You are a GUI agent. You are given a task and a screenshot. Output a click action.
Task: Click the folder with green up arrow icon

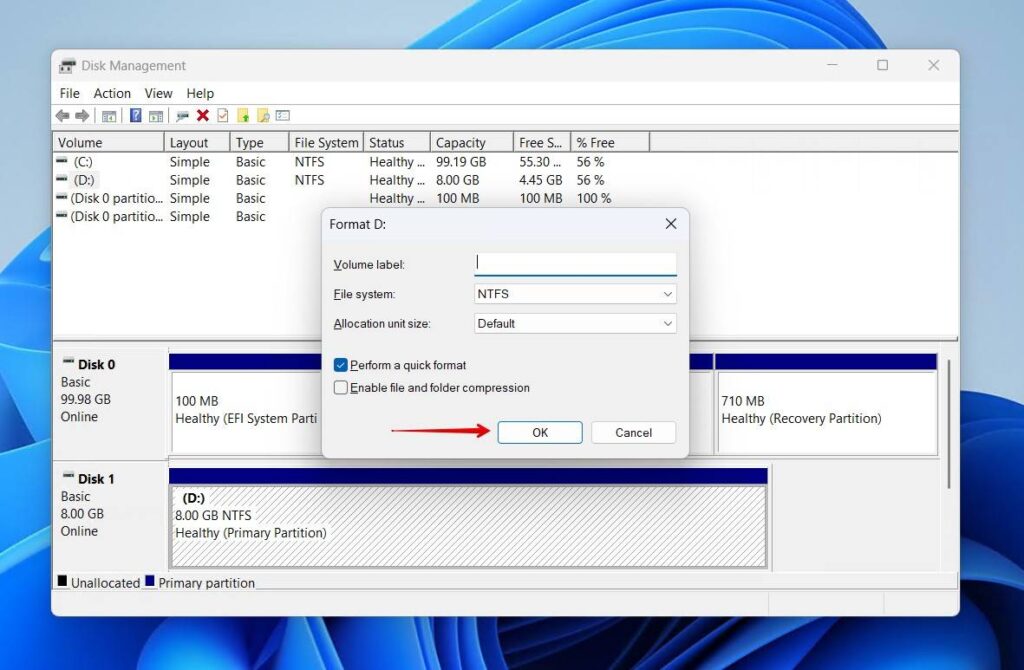(x=243, y=115)
